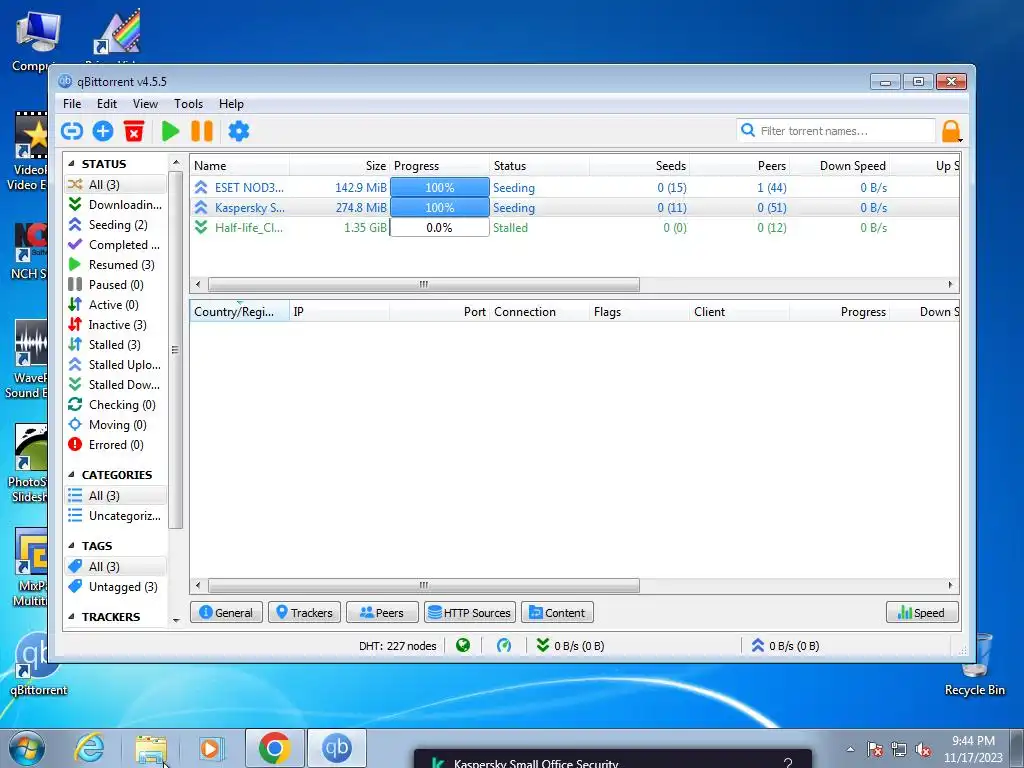Screen dimensions: 1024x768
Task: Click the green connection status globe icon
Action: [x=463, y=646]
